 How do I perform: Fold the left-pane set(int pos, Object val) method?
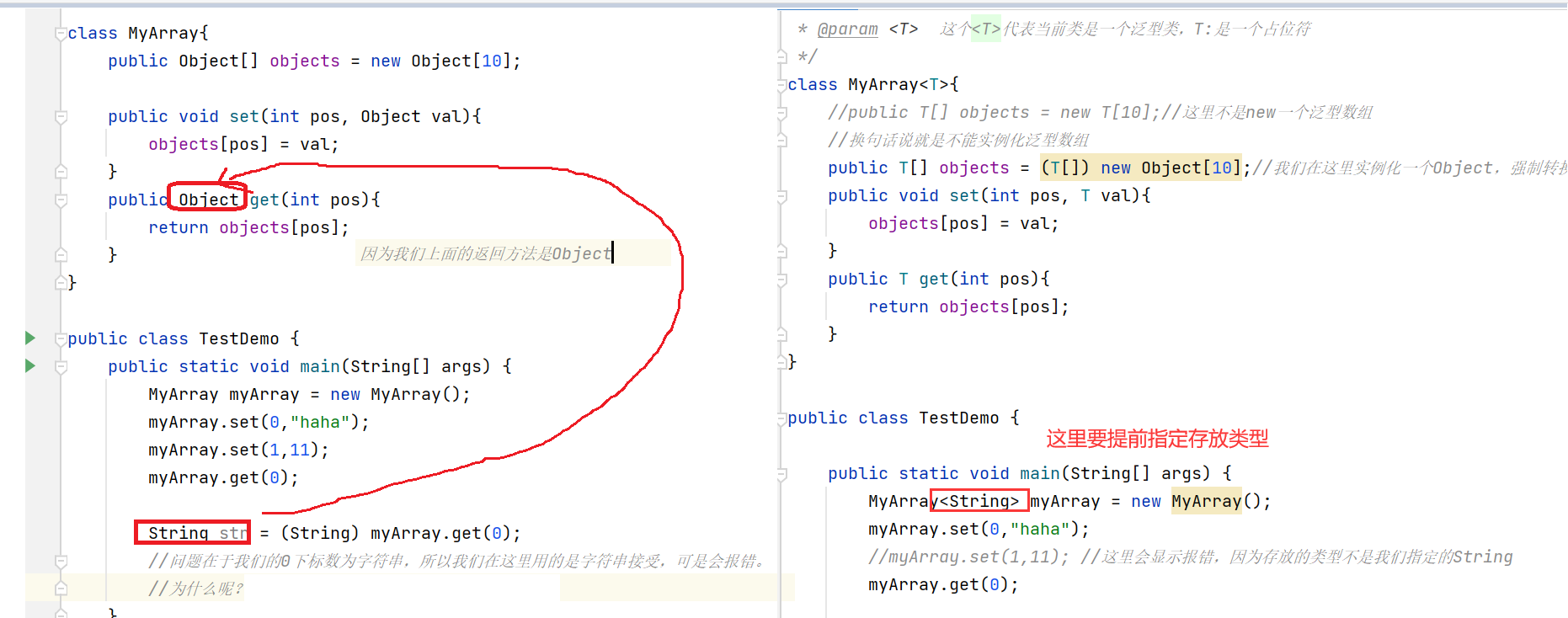(x=61, y=117)
